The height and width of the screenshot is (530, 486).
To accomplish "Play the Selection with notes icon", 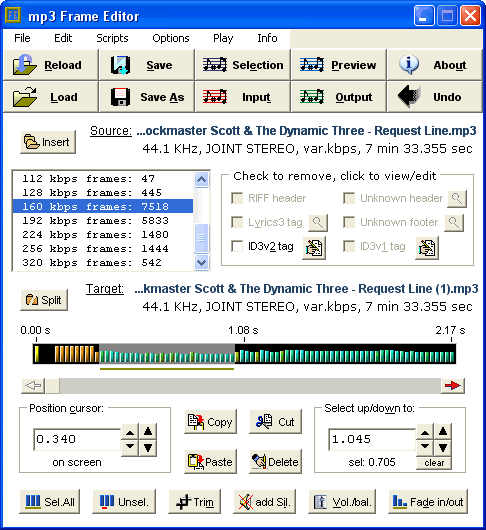I will [243, 65].
